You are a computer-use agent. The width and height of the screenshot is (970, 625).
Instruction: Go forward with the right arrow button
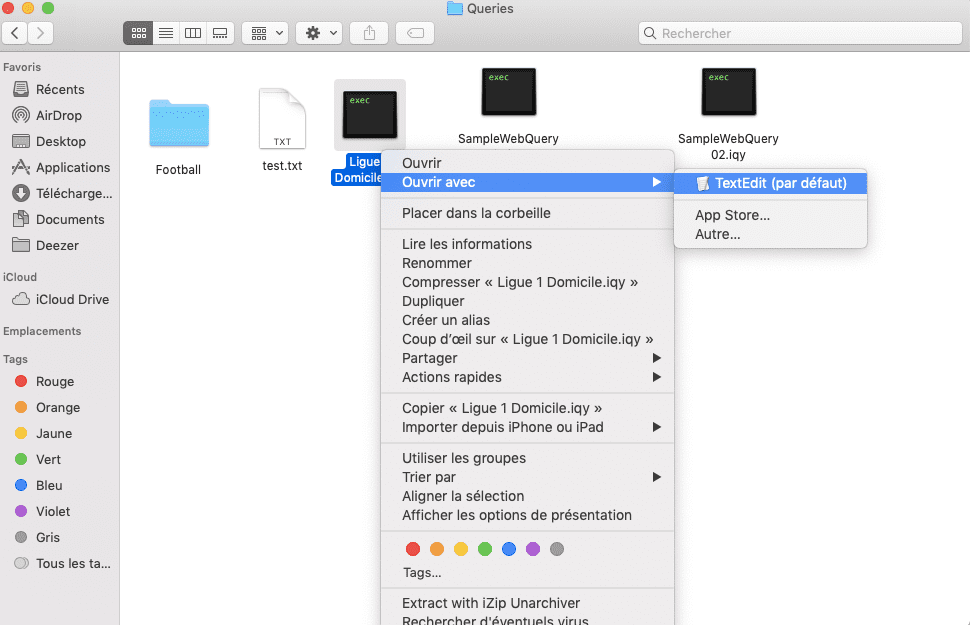[x=40, y=33]
